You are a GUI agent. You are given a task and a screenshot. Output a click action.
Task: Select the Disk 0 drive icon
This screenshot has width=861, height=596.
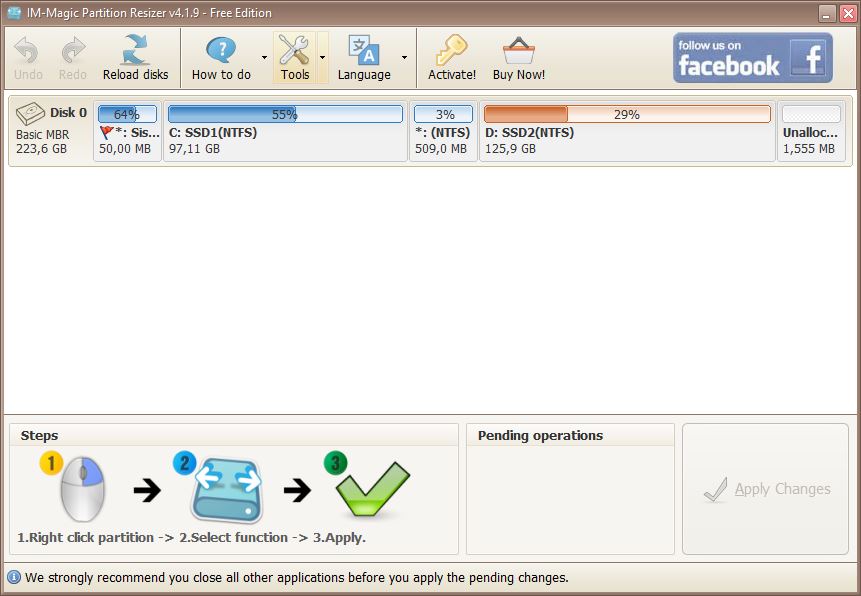pyautogui.click(x=30, y=114)
